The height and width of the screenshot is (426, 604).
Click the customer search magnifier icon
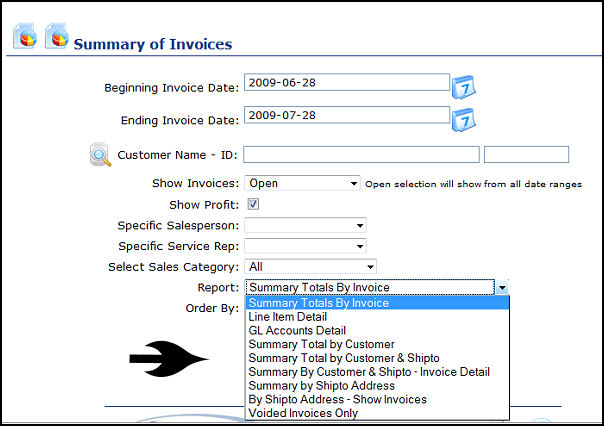click(x=100, y=155)
